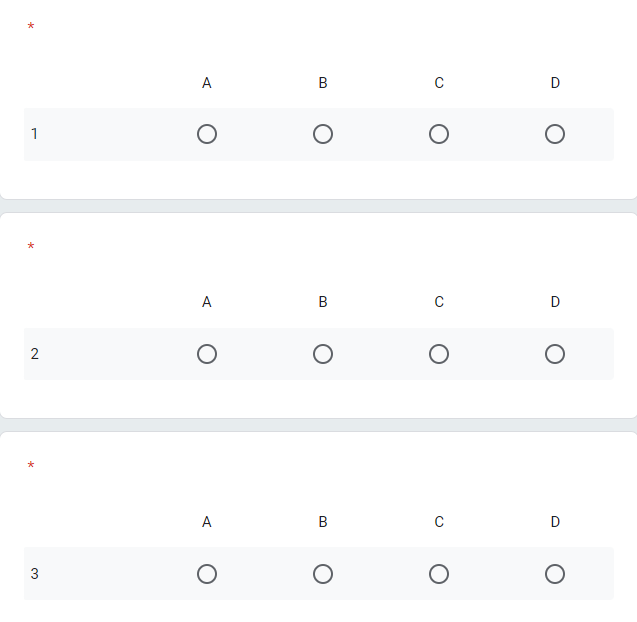Choose option C in row 1

(x=439, y=134)
